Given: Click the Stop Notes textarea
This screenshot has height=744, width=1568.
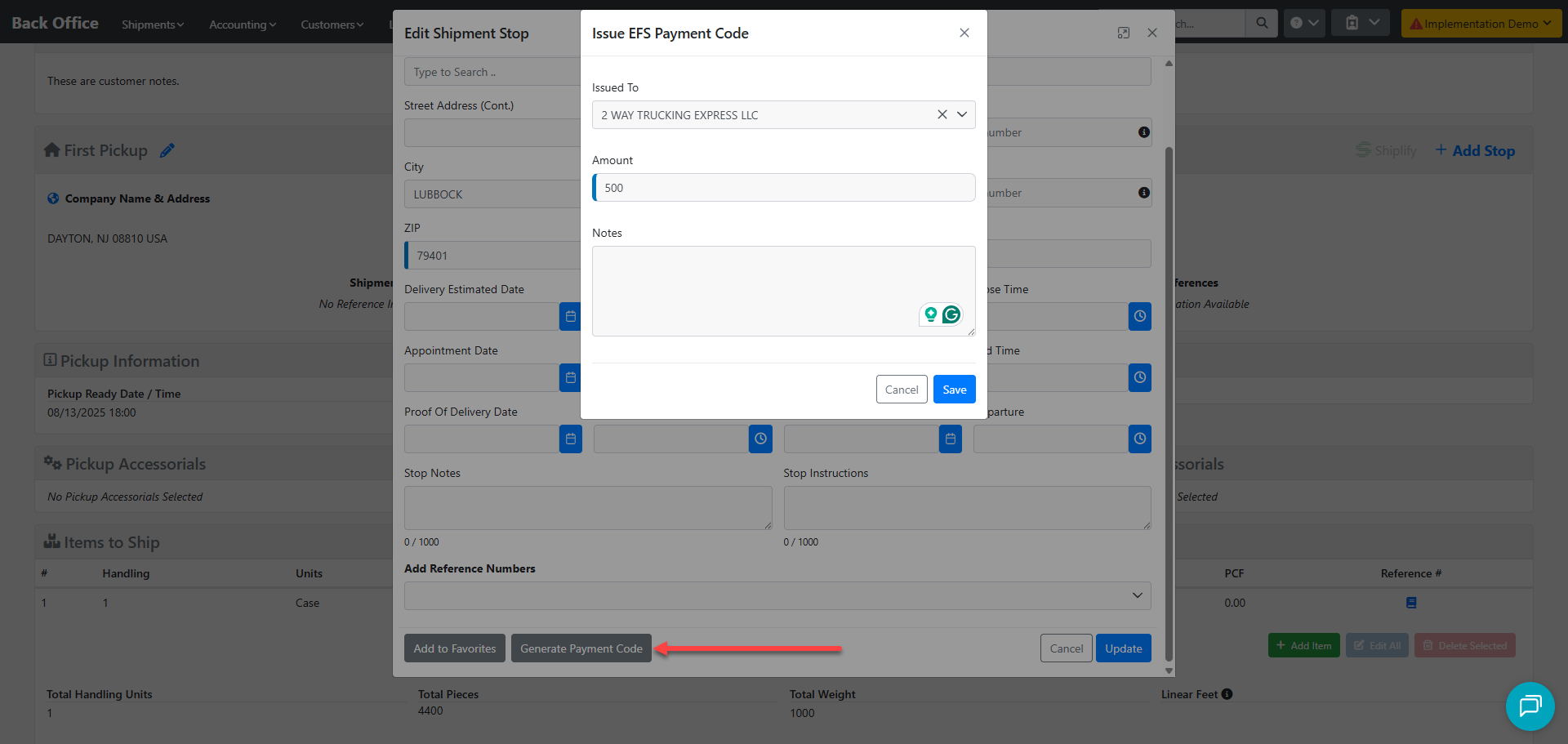Looking at the screenshot, I should click(x=588, y=508).
